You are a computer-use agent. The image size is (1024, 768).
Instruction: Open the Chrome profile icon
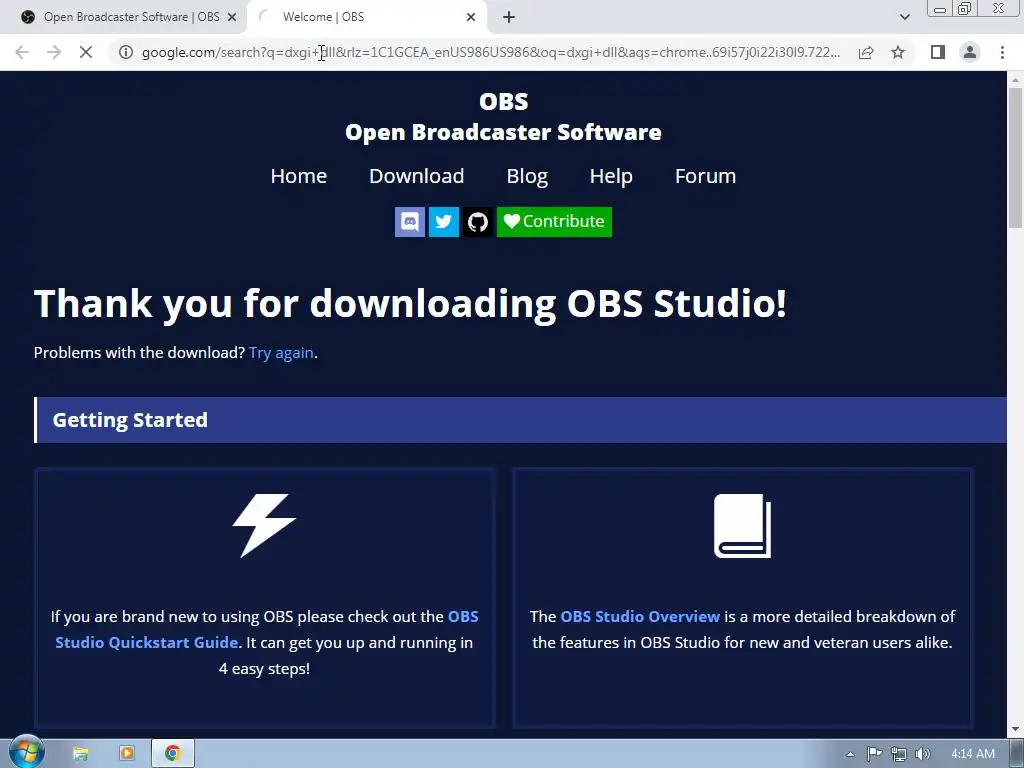point(970,52)
